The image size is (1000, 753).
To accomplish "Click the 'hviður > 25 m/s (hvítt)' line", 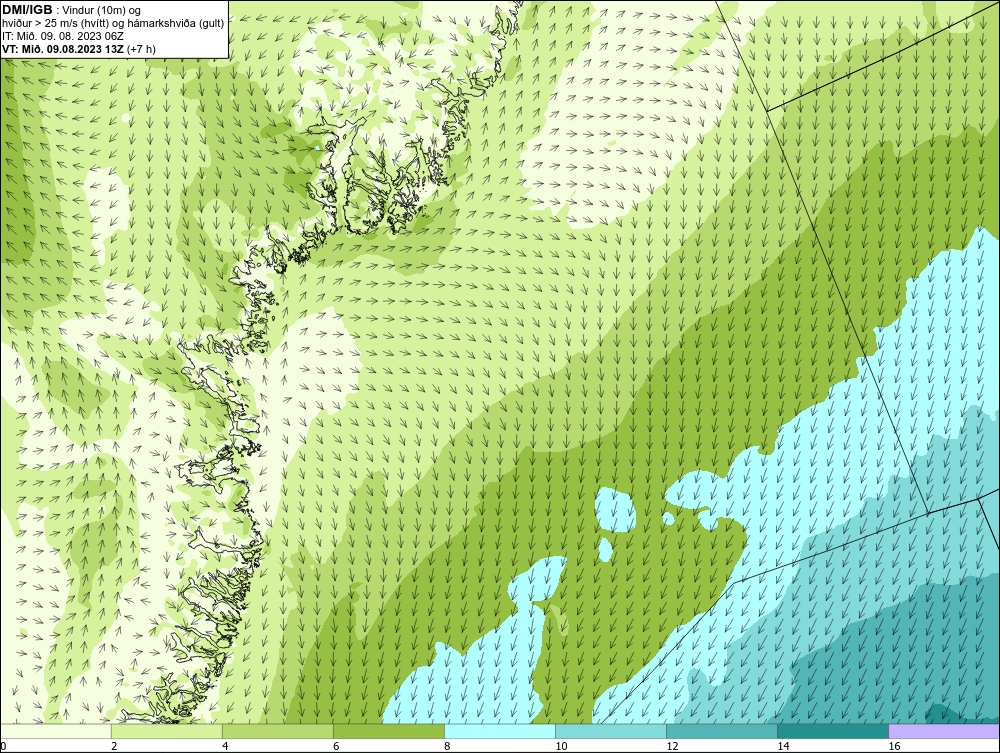I will (x=113, y=23).
